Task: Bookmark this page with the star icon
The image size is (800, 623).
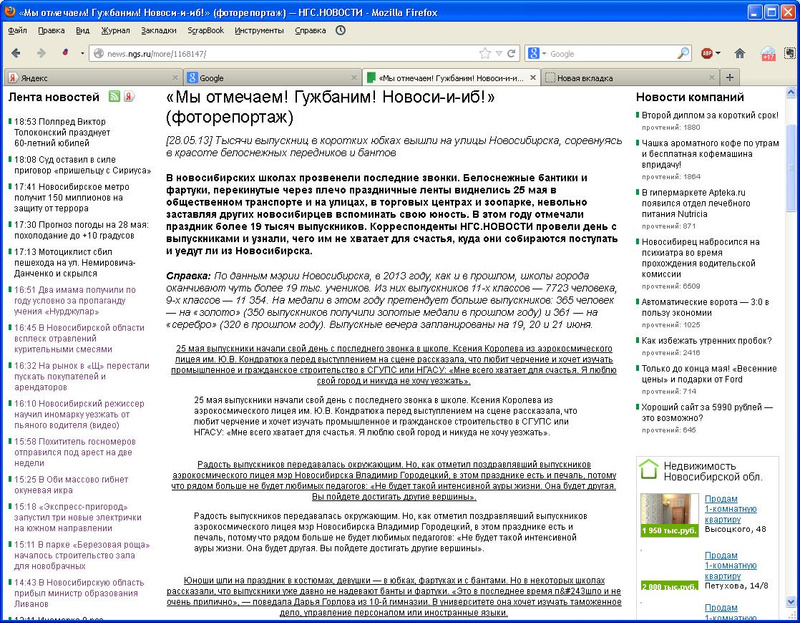Action: tap(485, 53)
